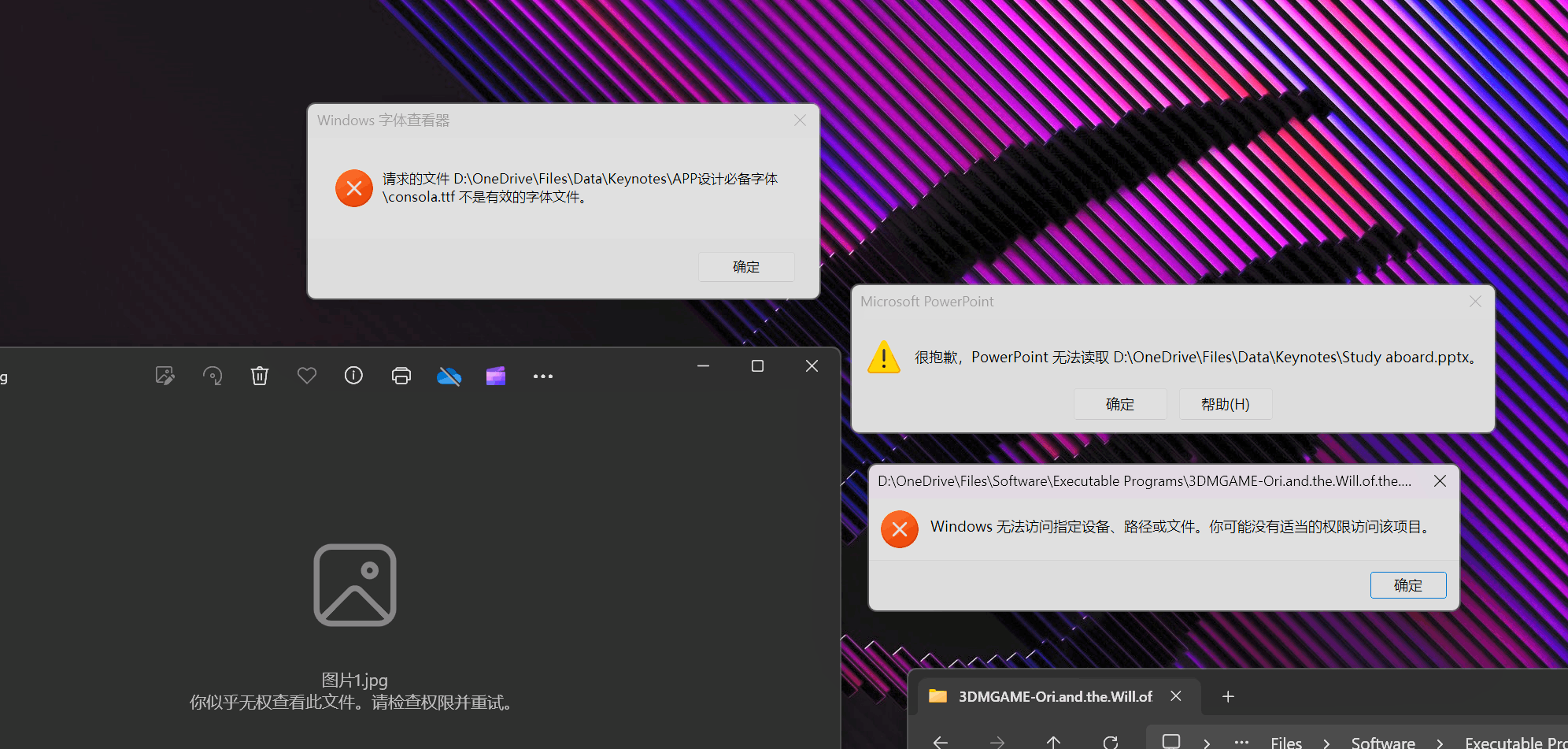Click the Study aboard.pptx error message
Image resolution: width=1568 pixels, height=749 pixels.
click(1197, 357)
